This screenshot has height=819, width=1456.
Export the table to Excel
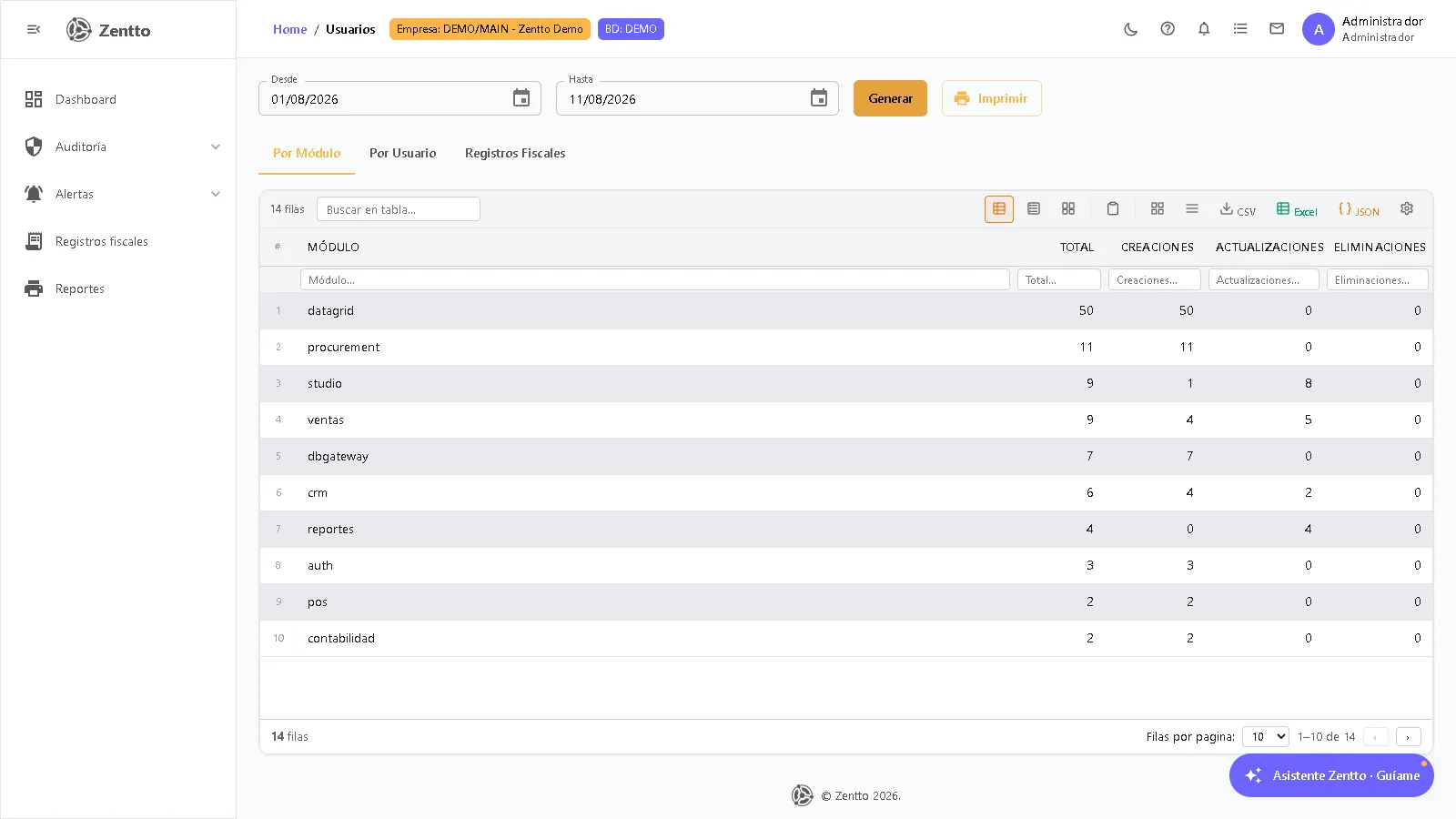(1297, 209)
